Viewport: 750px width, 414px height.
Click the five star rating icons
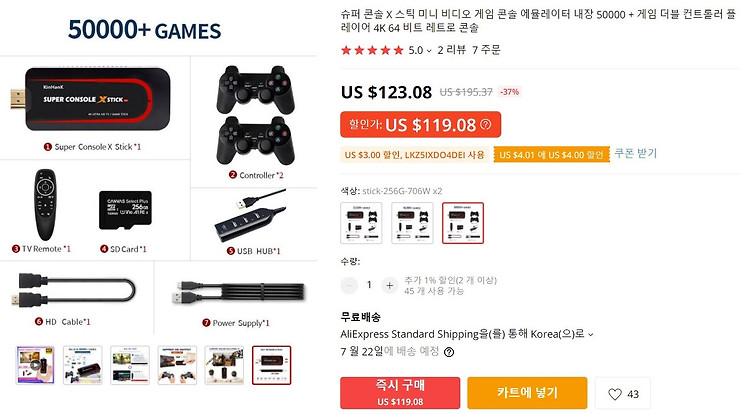click(x=372, y=50)
